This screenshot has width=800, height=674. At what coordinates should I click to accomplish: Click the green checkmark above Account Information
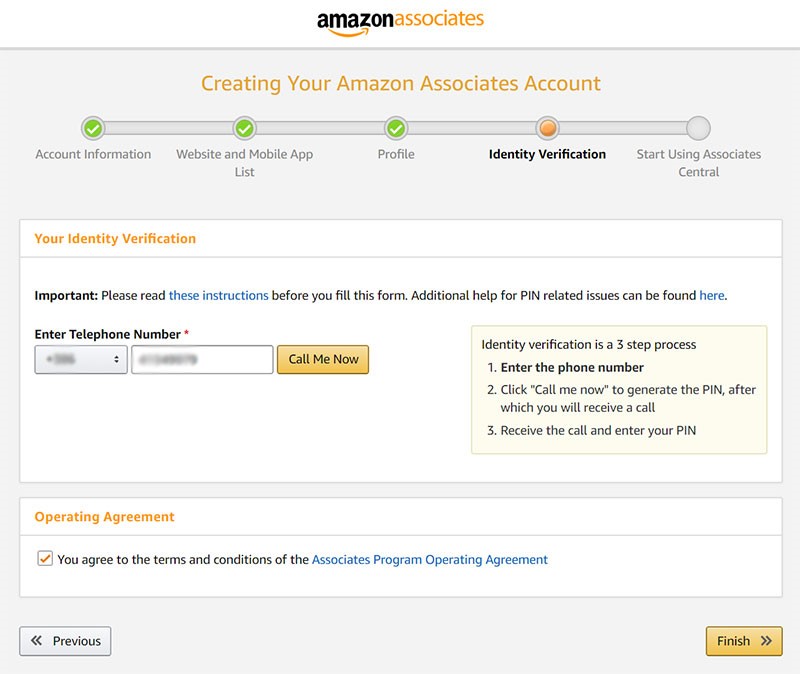click(92, 128)
